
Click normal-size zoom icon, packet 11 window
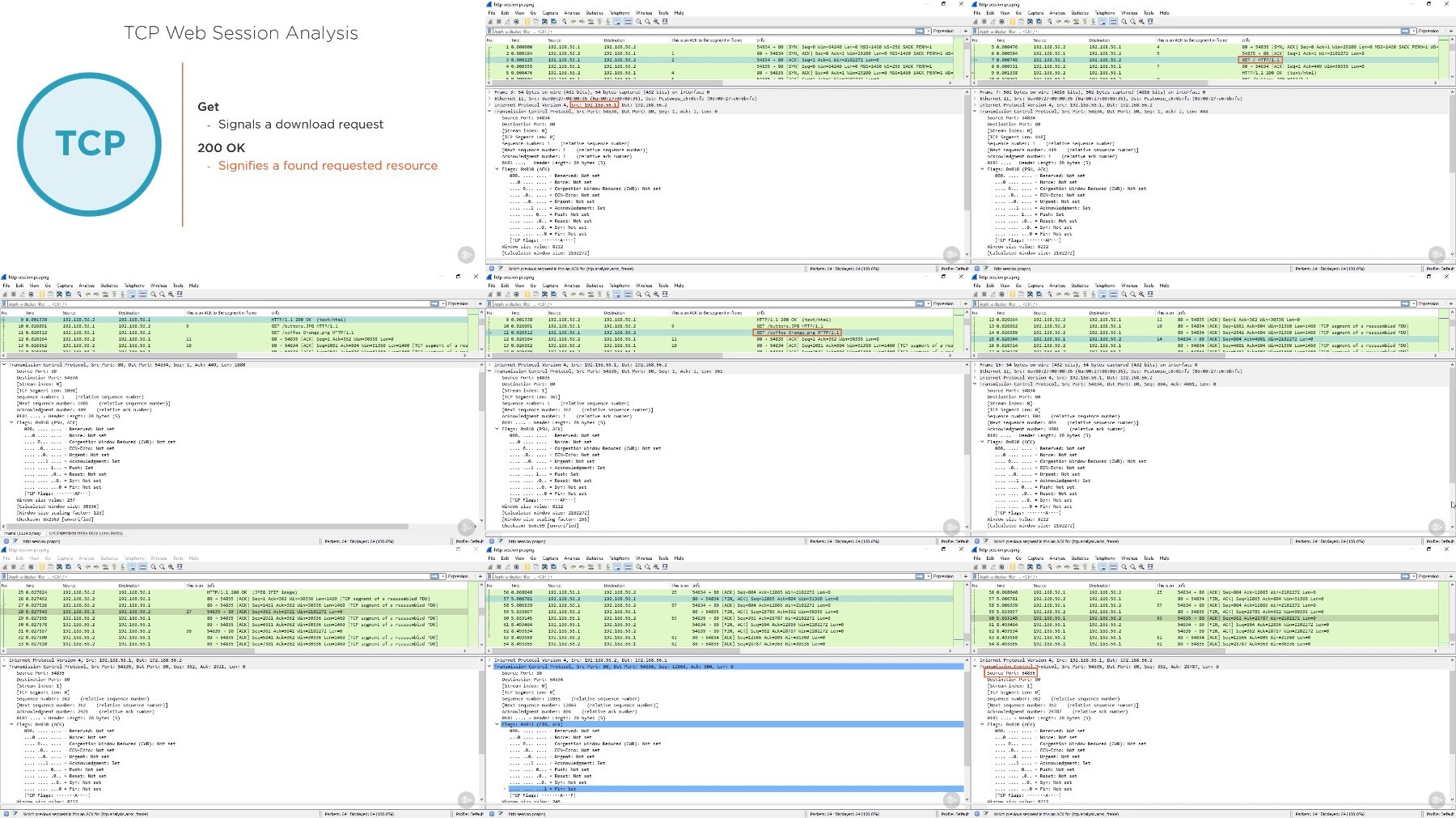click(x=656, y=294)
